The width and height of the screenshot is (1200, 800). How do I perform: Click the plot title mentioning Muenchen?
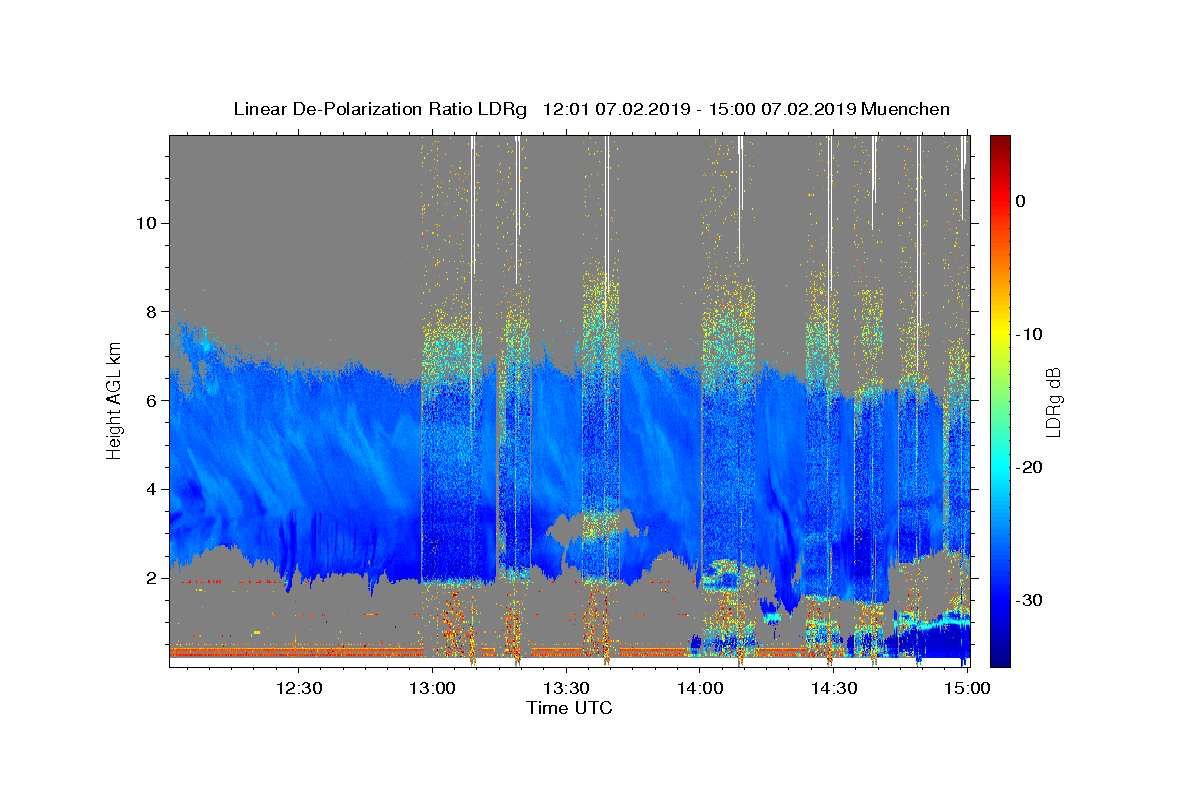591,109
